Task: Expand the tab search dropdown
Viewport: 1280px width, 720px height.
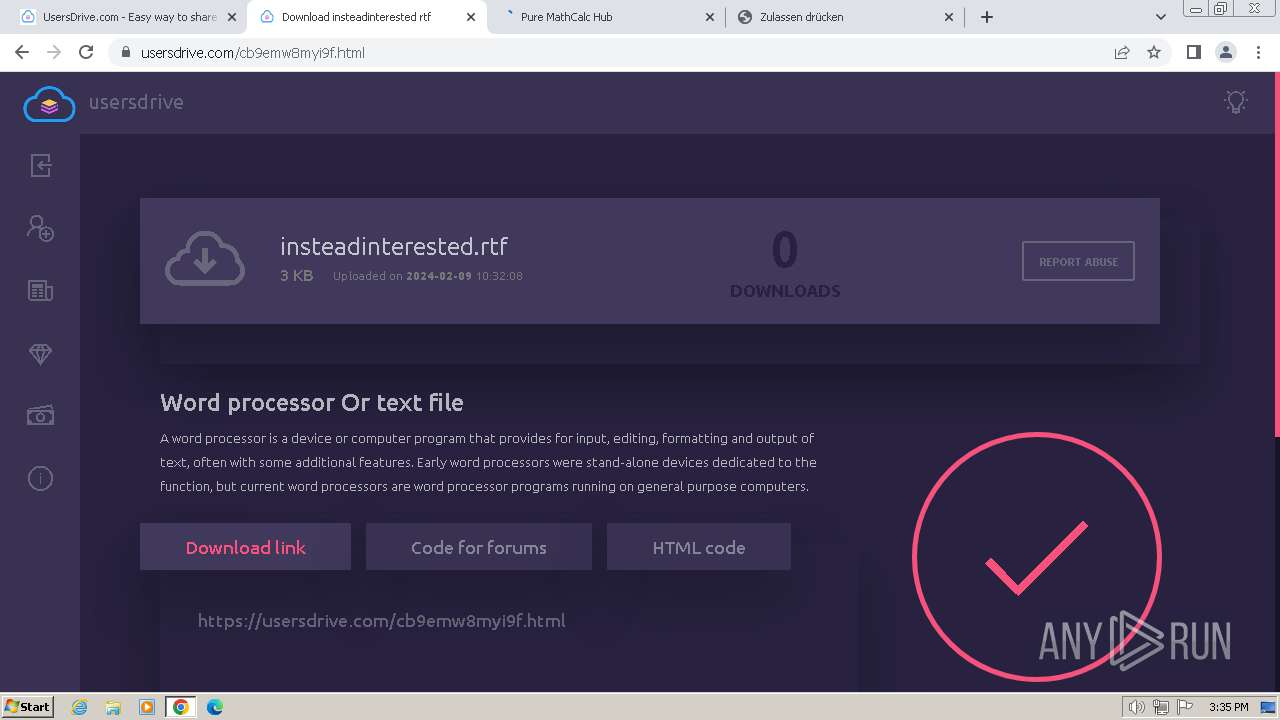Action: click(1160, 17)
